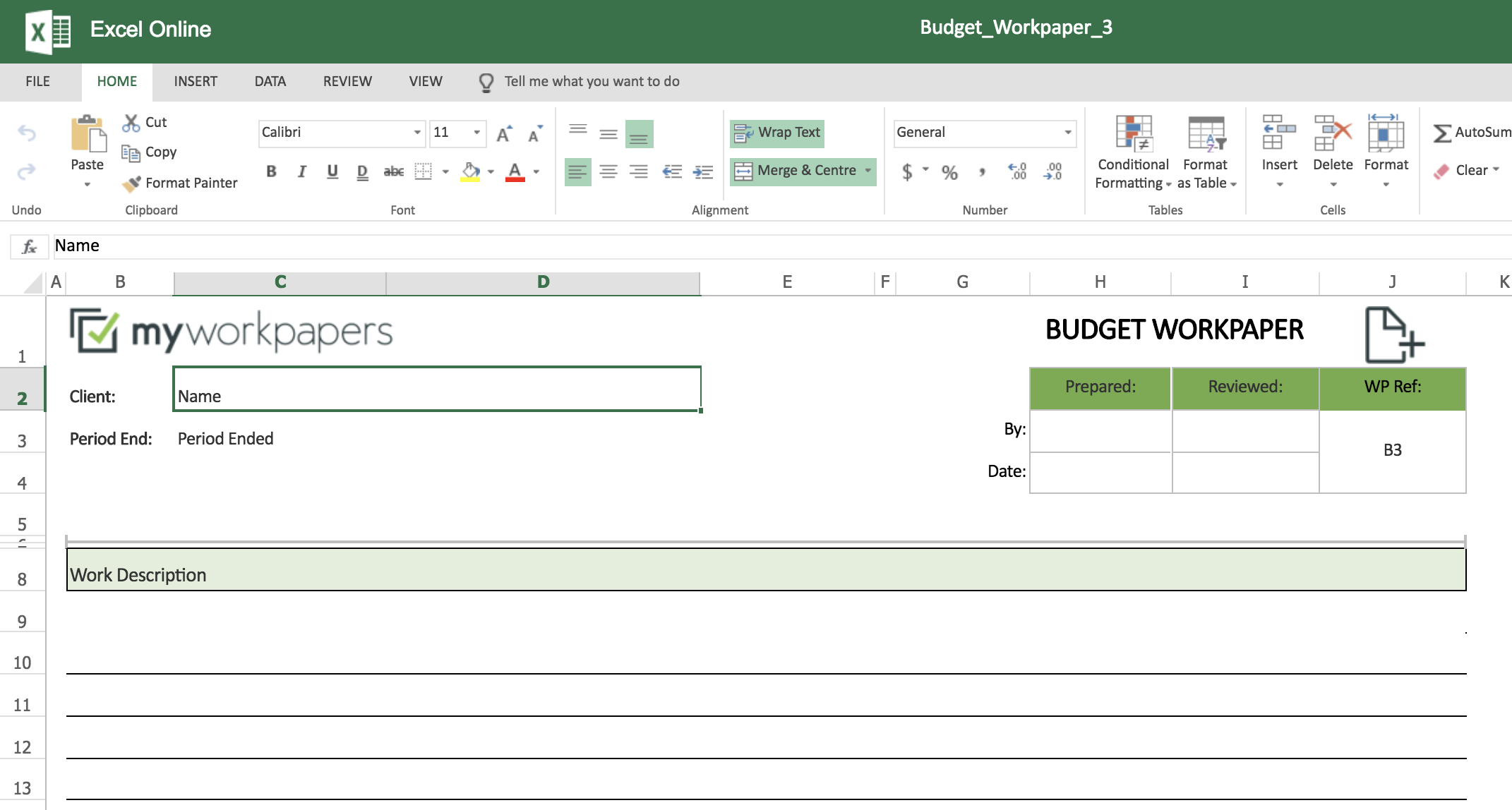The image size is (1512, 810).
Task: Click the Paste clipboard icon
Action: click(x=88, y=134)
